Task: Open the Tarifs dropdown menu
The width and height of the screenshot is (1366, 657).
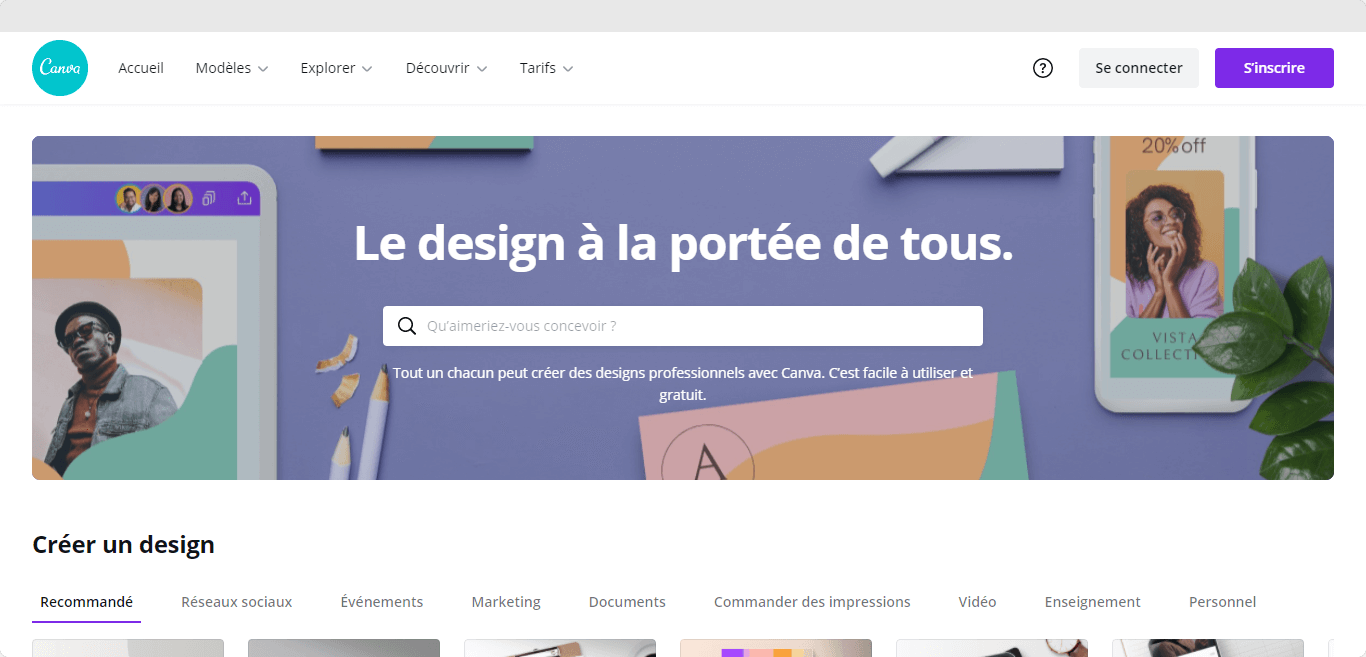Action: pos(546,68)
